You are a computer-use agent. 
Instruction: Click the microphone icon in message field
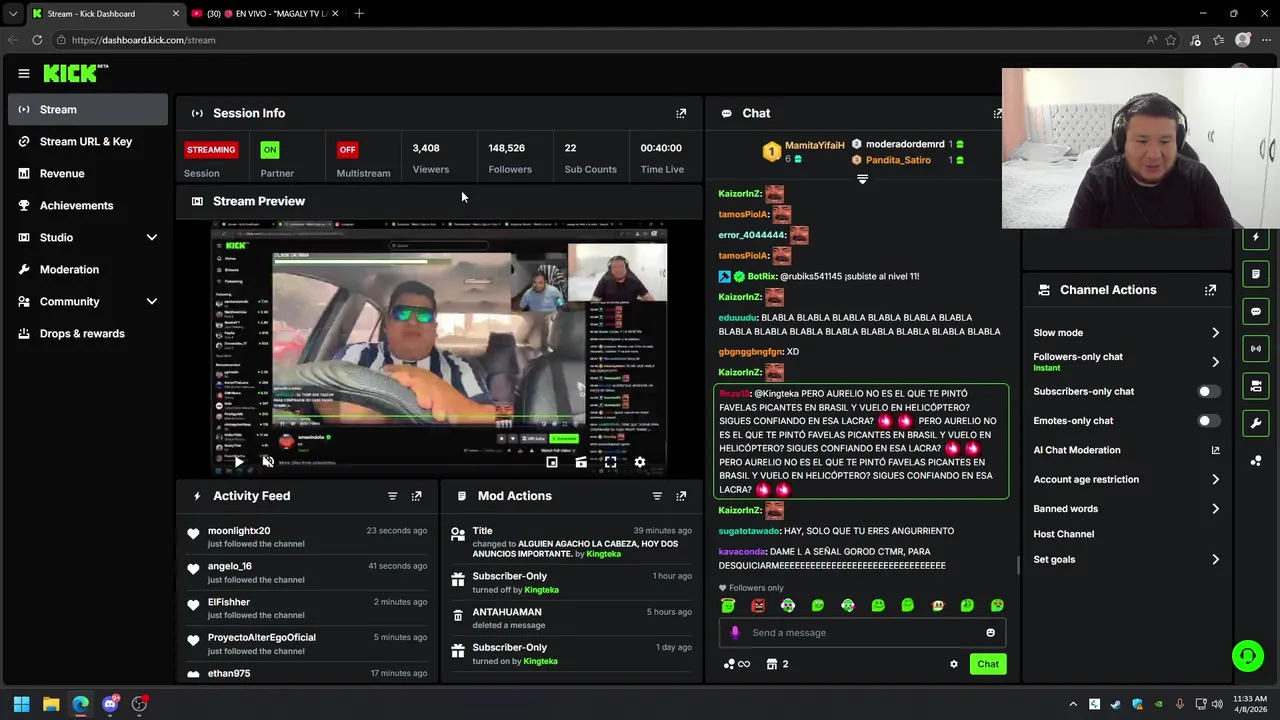coord(735,633)
